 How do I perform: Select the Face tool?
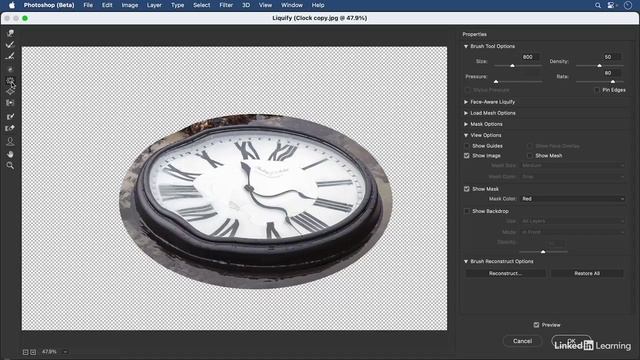(x=10, y=142)
